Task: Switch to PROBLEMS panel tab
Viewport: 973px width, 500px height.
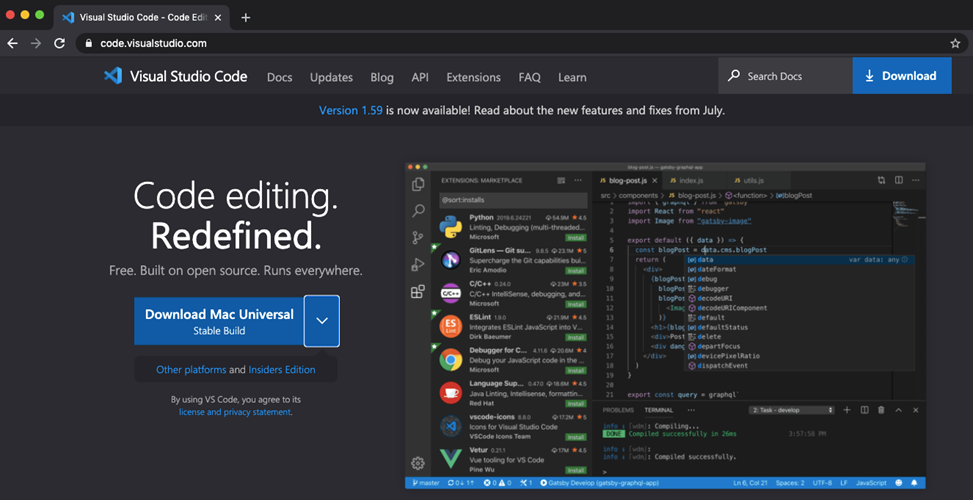Action: [618, 410]
